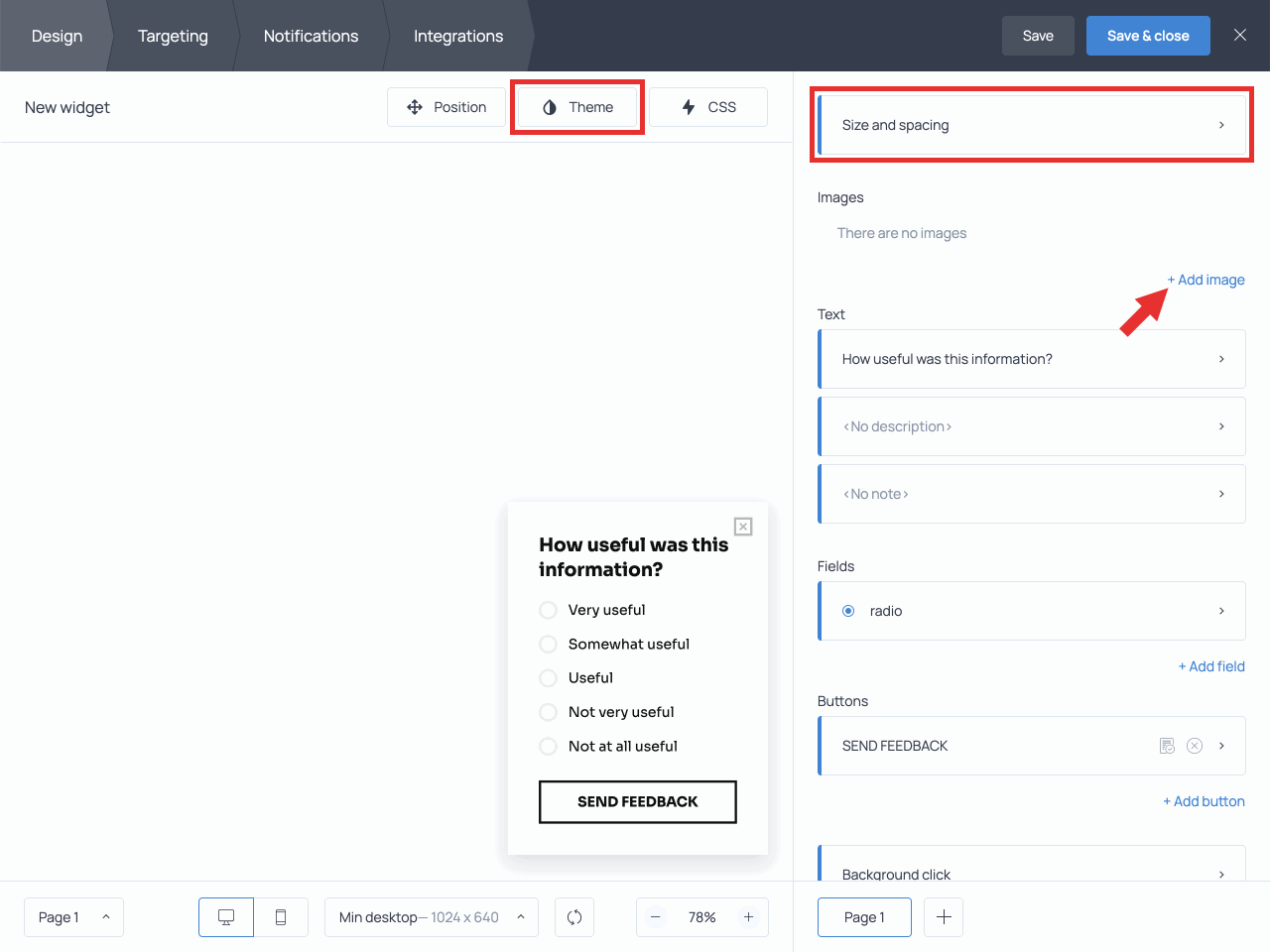
Task: Open the Theme panel via its icon
Action: [x=549, y=106]
